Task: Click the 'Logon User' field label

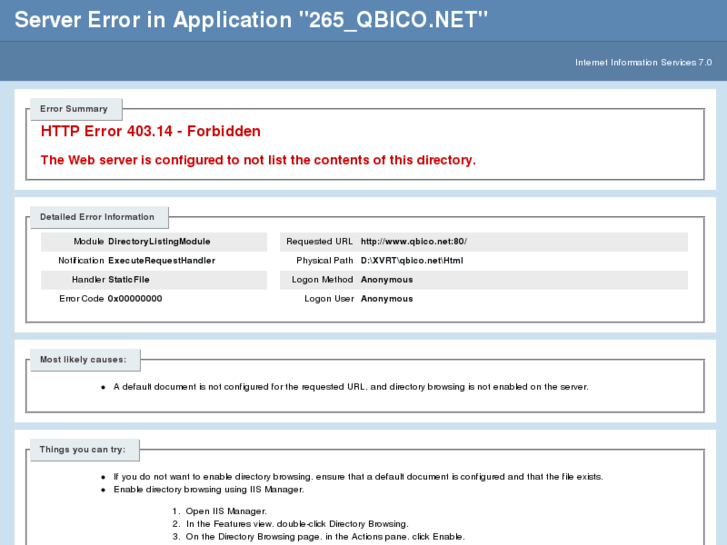Action: 329,299
